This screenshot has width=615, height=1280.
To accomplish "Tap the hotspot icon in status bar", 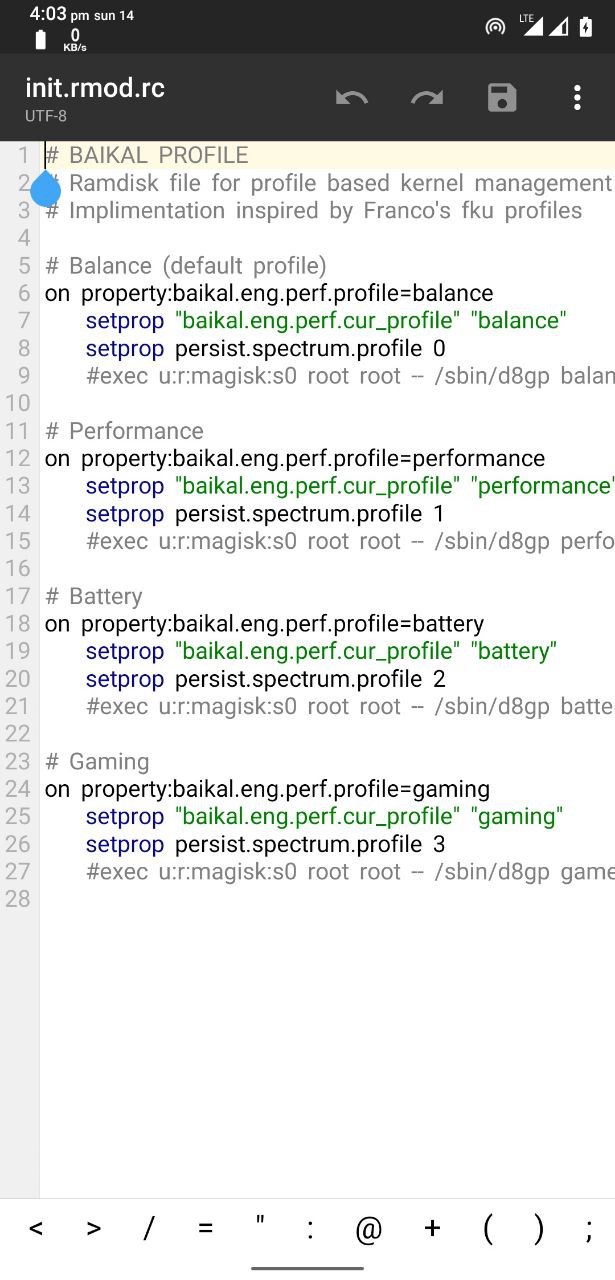I will (496, 27).
